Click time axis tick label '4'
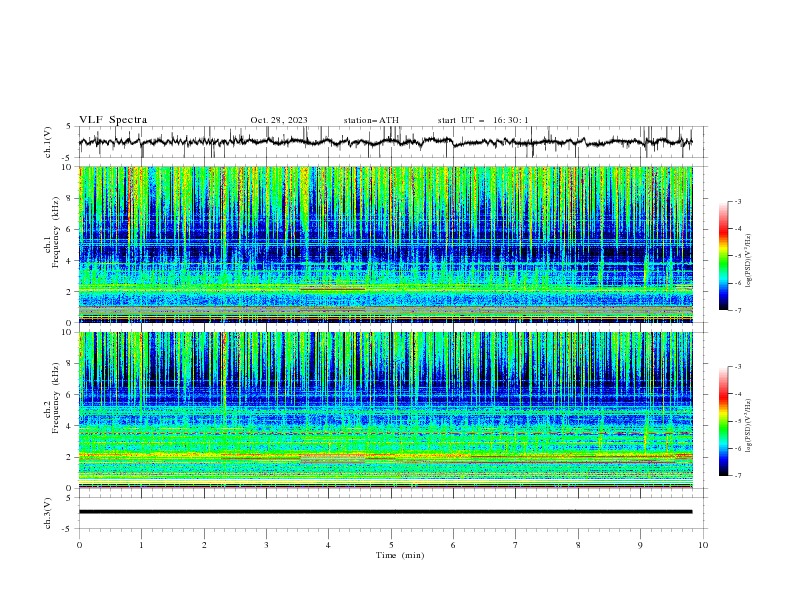The height and width of the screenshot is (612, 792). pos(329,545)
